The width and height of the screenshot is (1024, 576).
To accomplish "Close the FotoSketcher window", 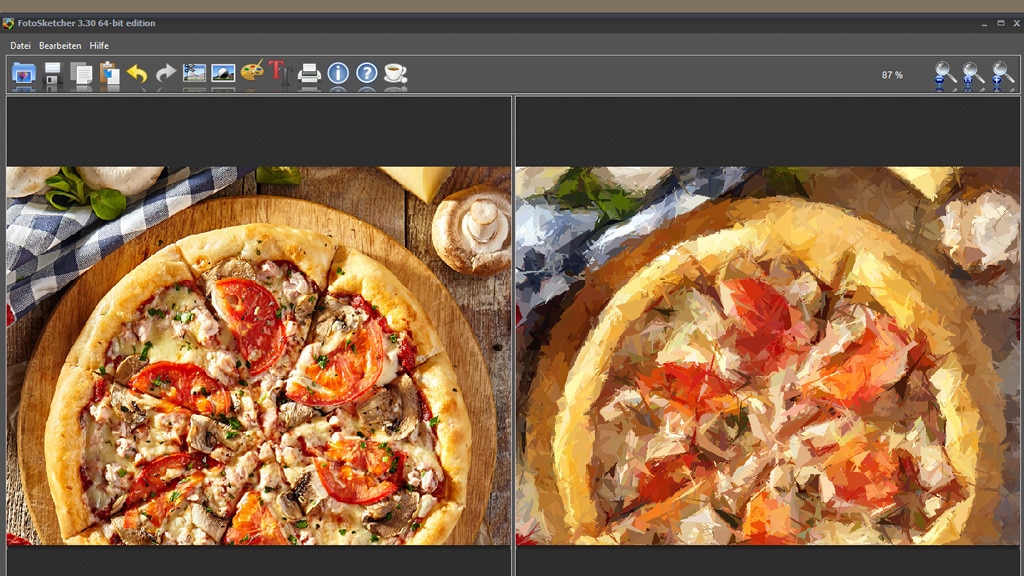I will 1017,23.
